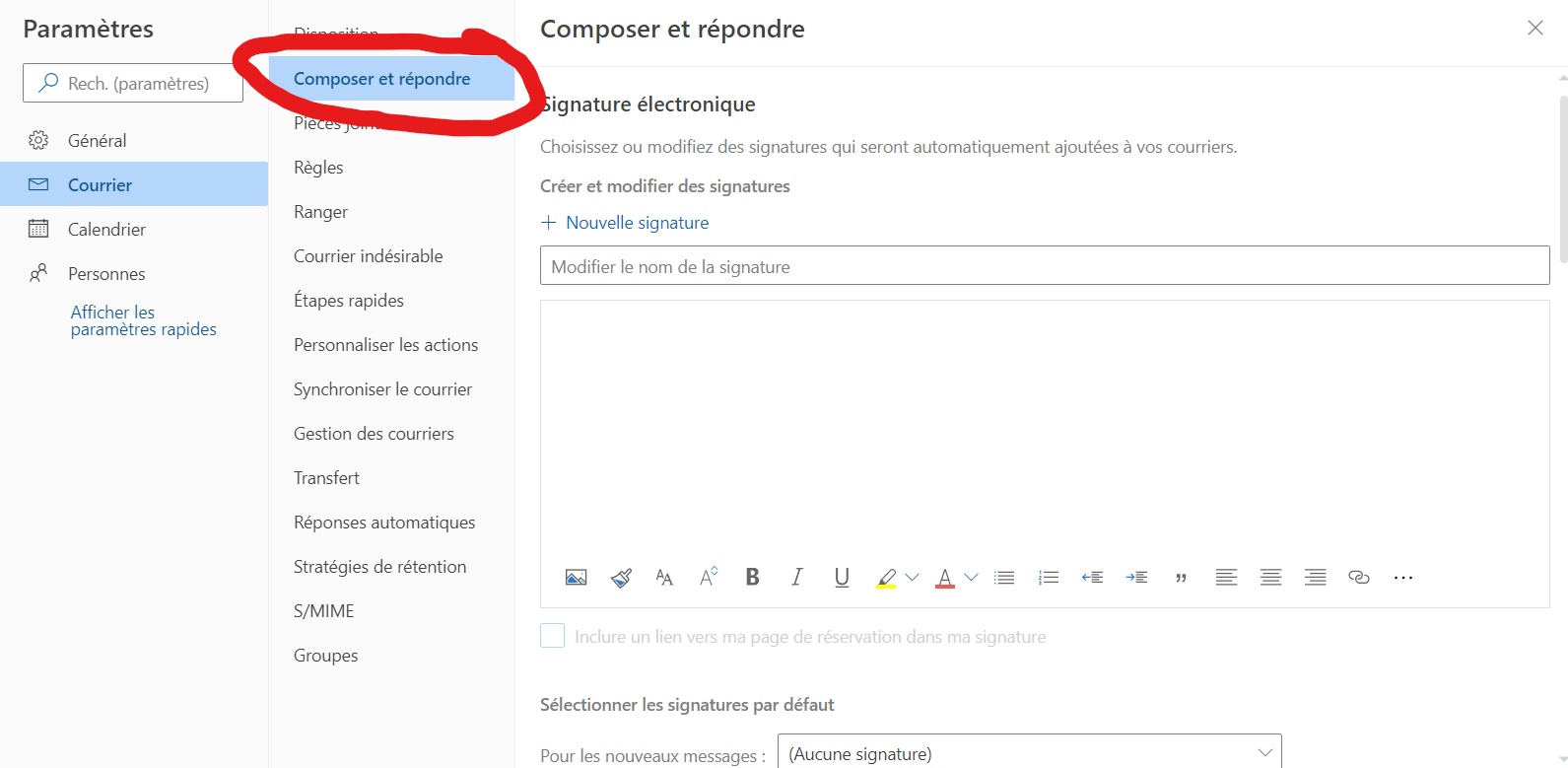Open the Groupes settings
The image size is (1568, 768).
pyautogui.click(x=391, y=656)
